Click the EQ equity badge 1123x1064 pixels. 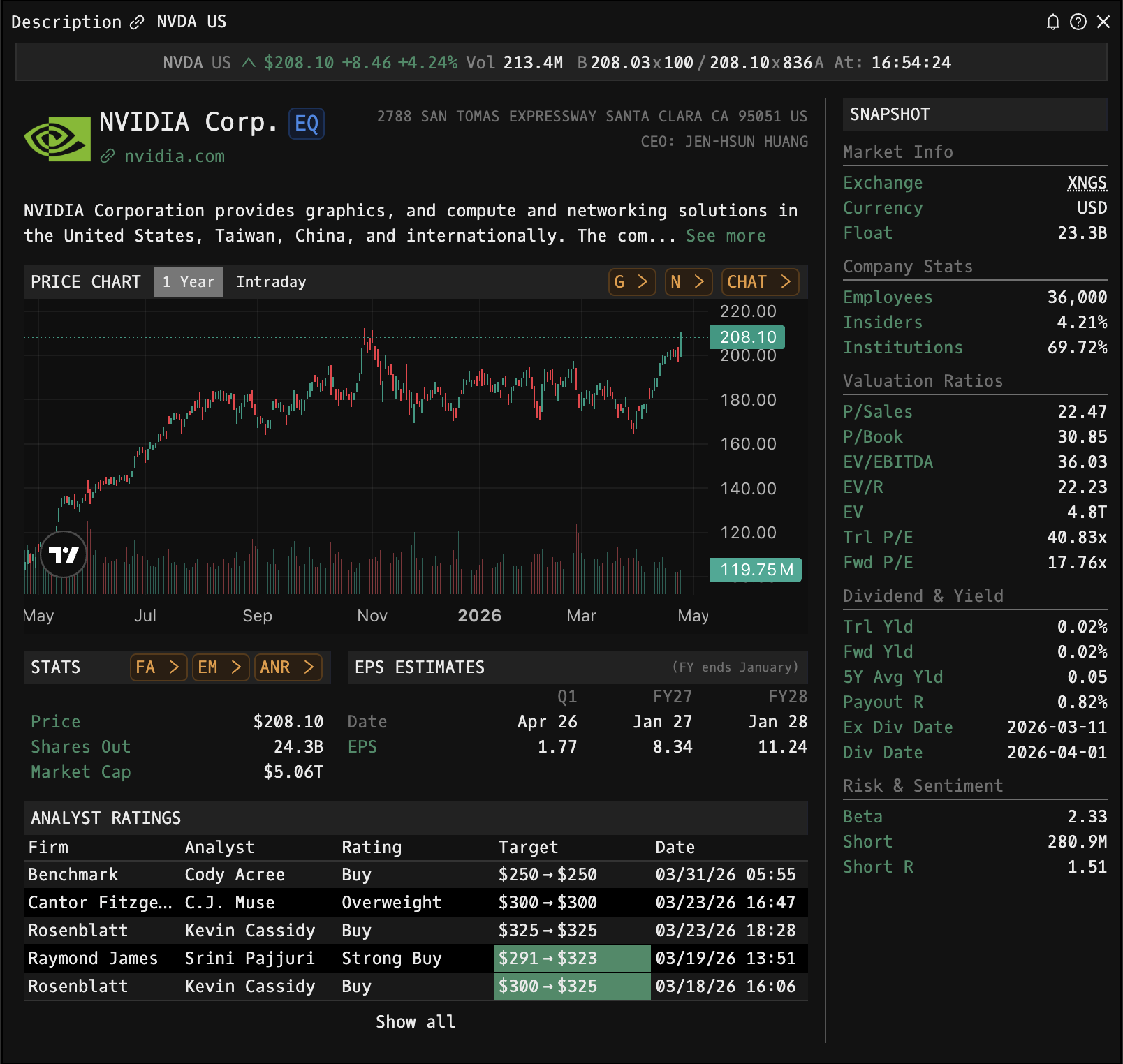307,124
